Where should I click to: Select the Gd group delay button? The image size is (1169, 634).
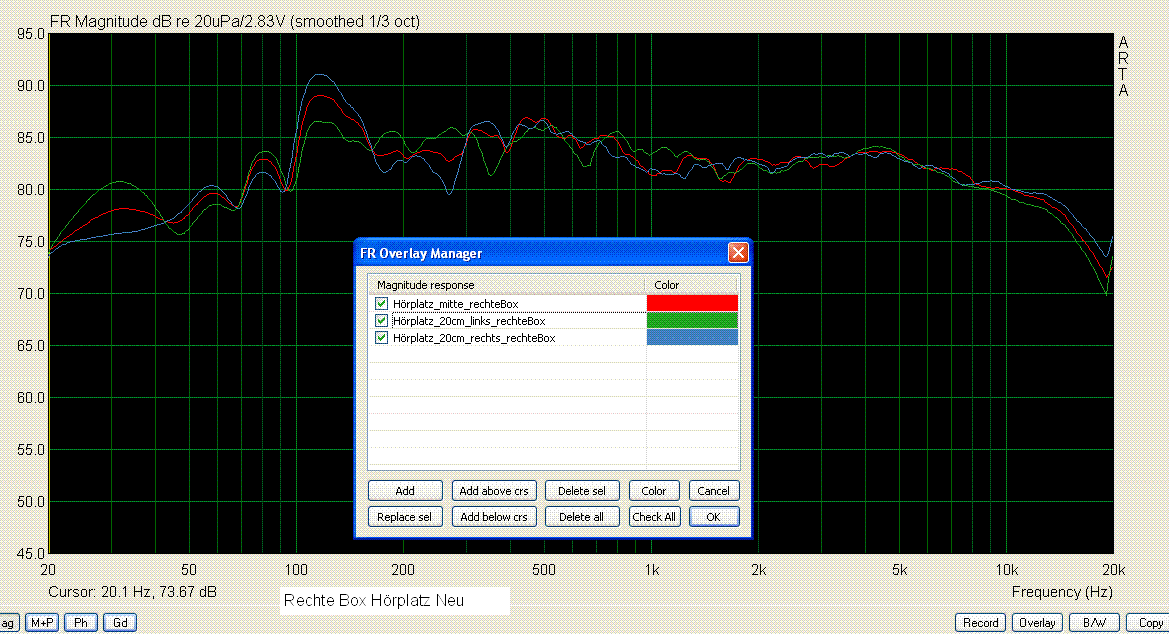[119, 623]
